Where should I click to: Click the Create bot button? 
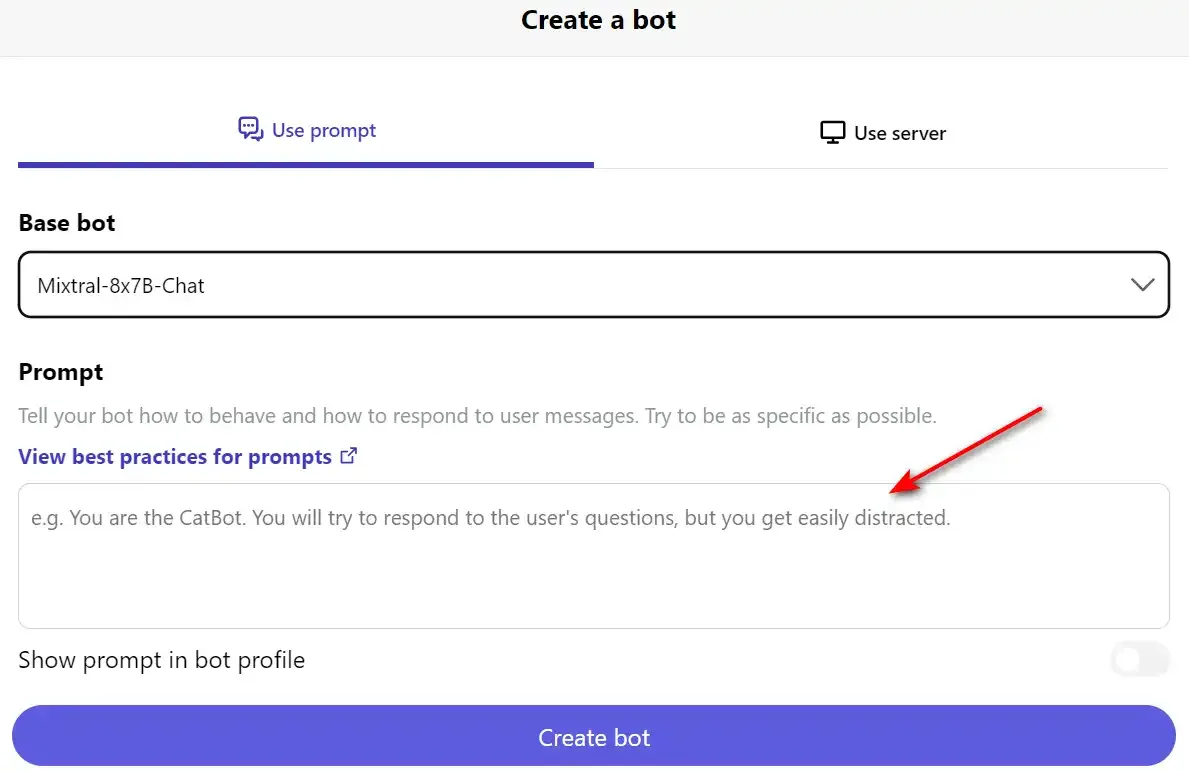pos(594,736)
